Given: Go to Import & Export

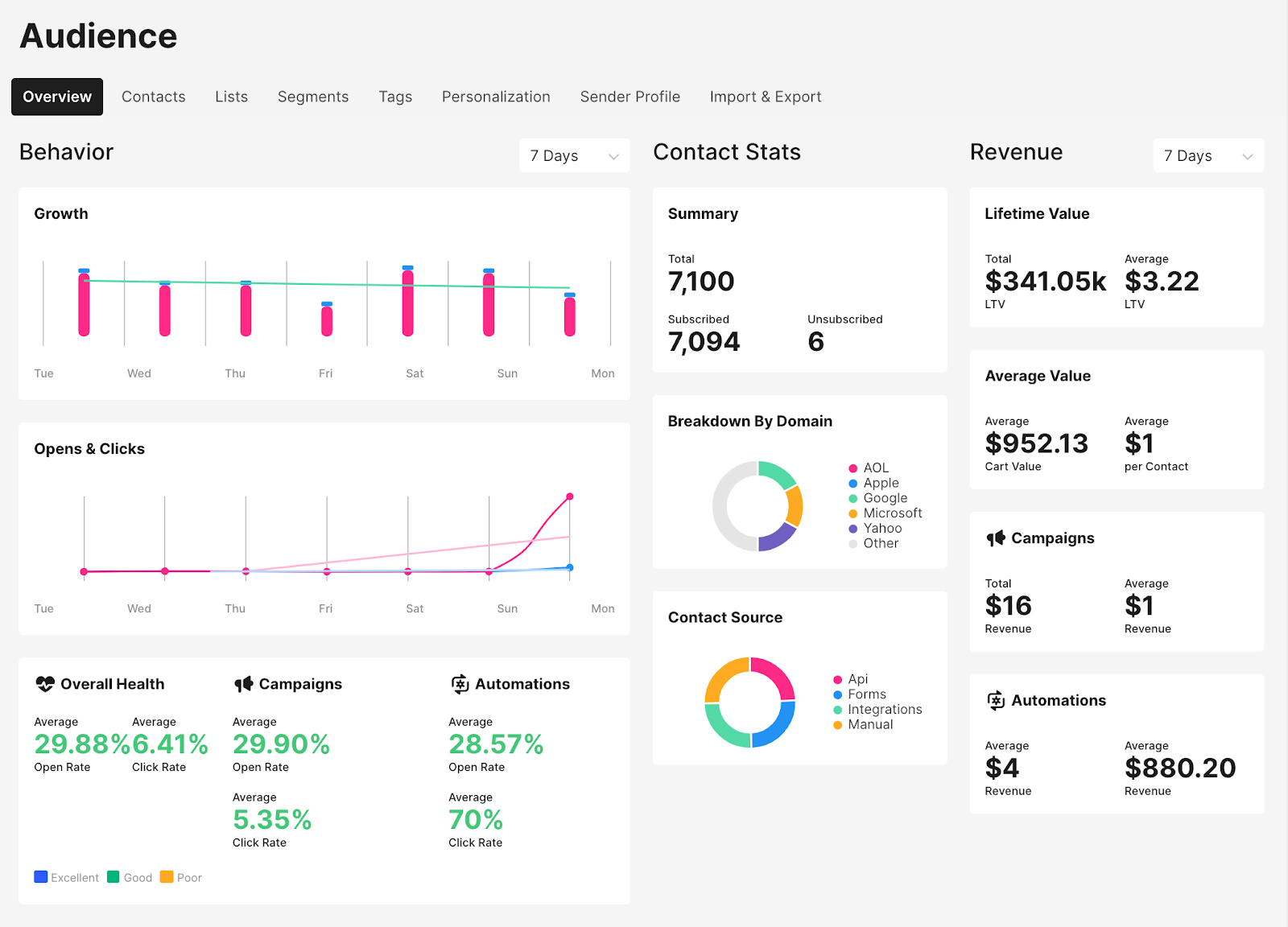Looking at the screenshot, I should click(765, 97).
